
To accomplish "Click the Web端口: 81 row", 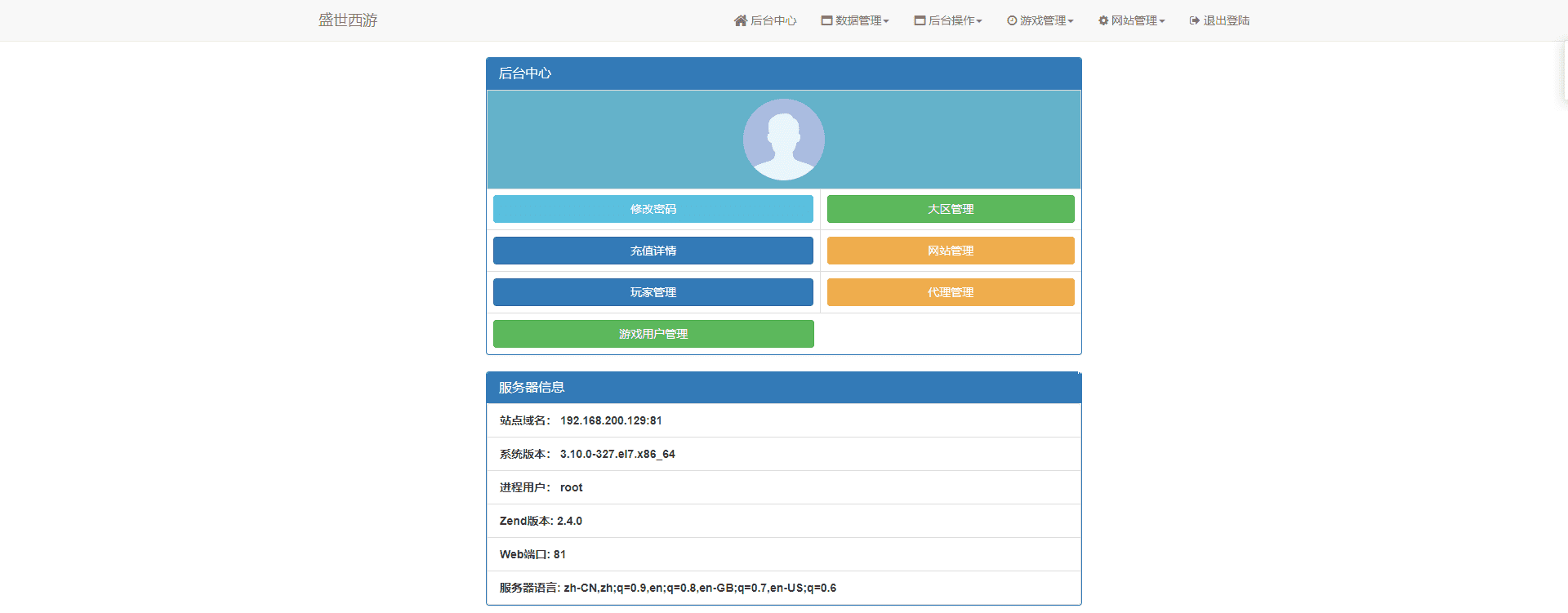I will (x=784, y=554).
